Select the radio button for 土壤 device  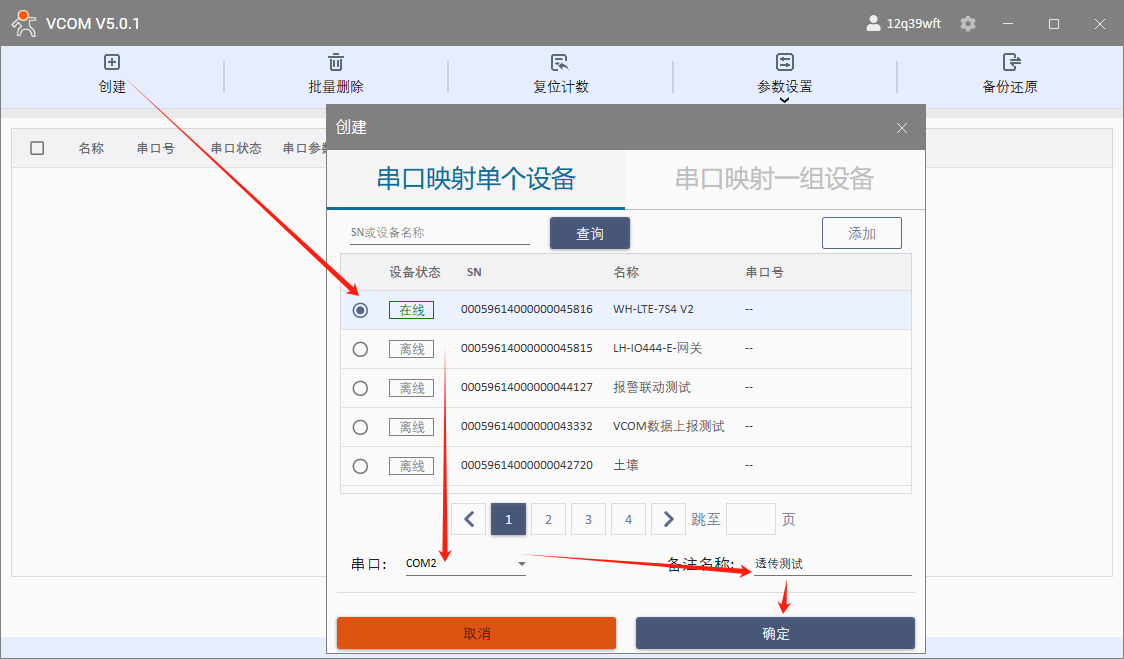pyautogui.click(x=361, y=466)
